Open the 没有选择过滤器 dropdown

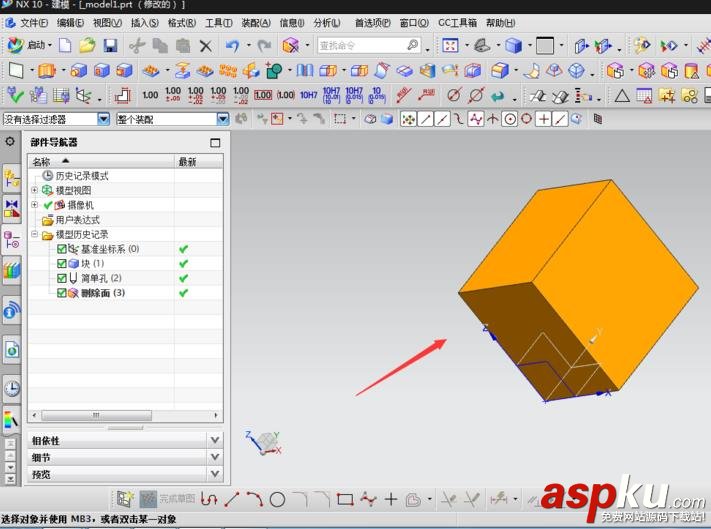[x=103, y=119]
